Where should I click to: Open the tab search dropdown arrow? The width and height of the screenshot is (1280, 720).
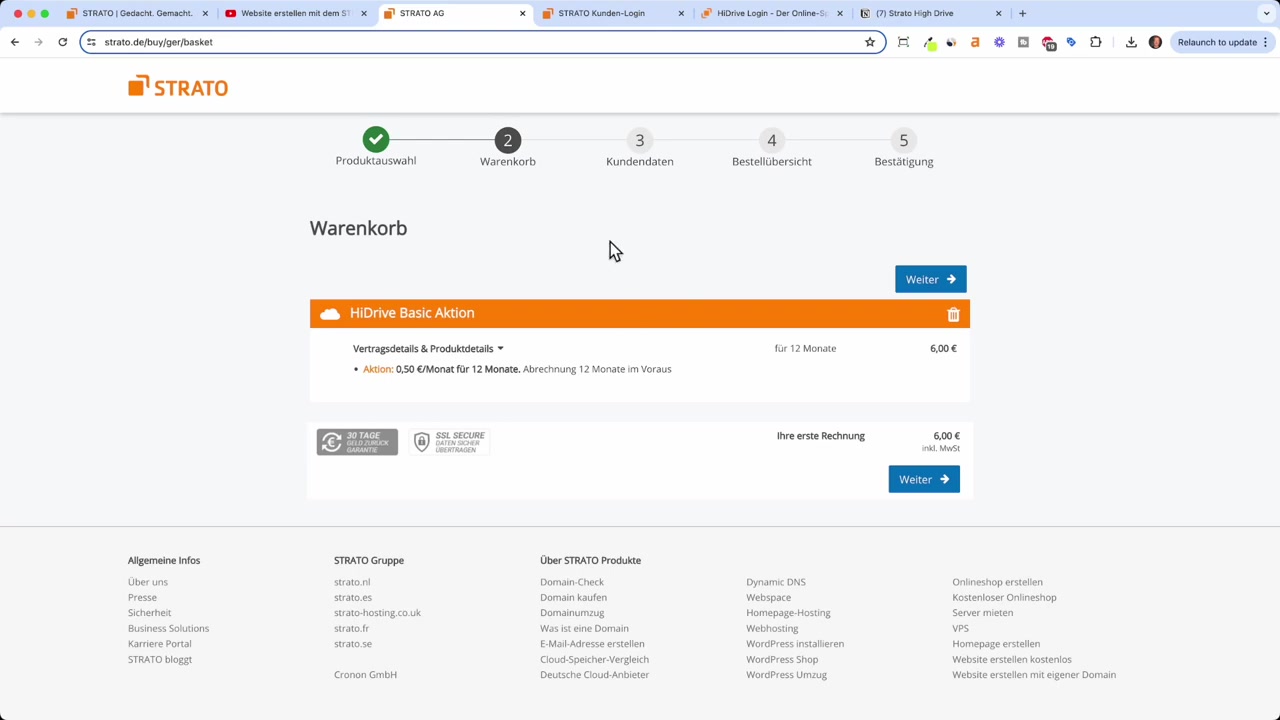coord(1266,13)
